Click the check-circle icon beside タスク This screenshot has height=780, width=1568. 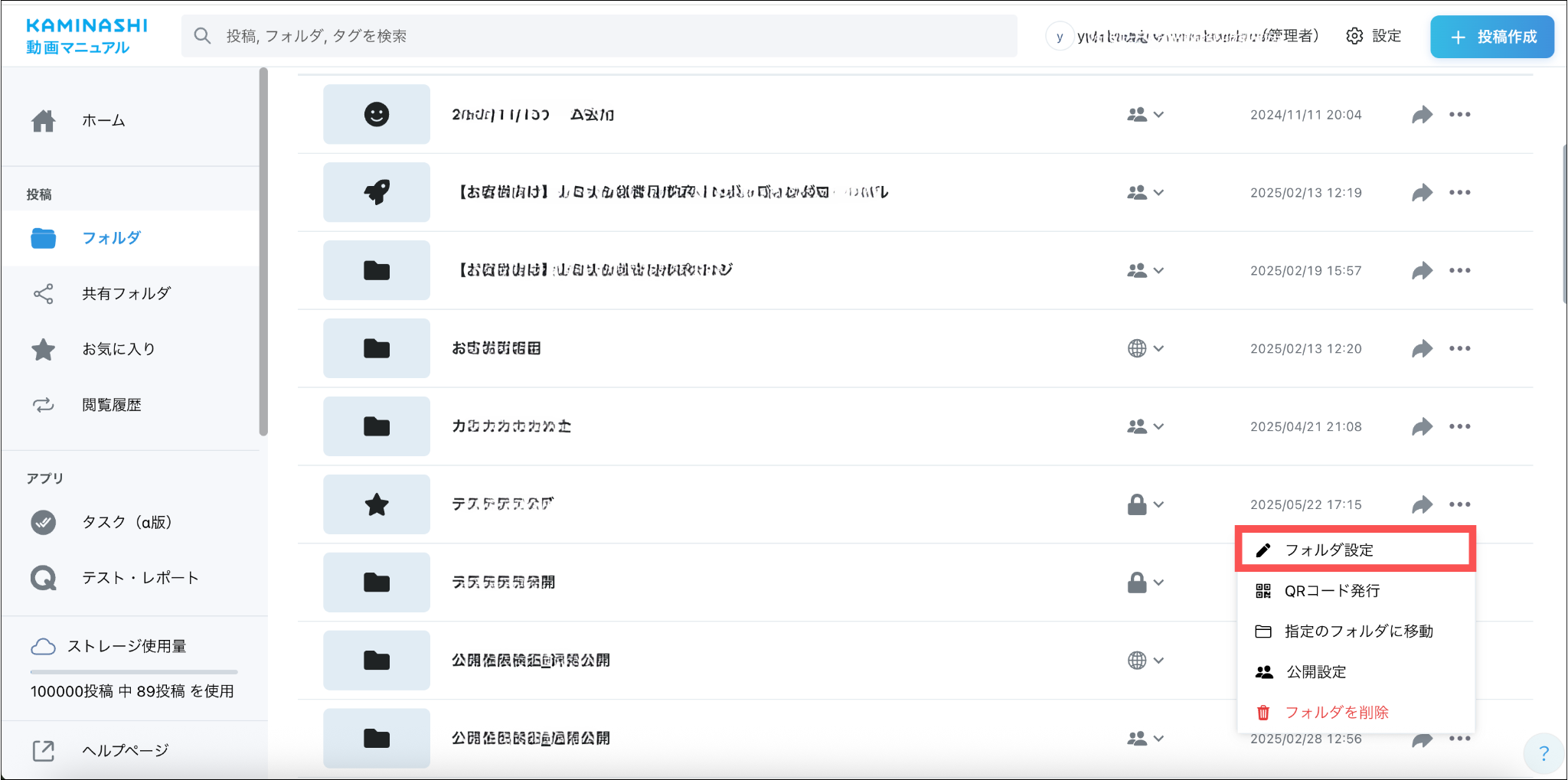tap(44, 522)
